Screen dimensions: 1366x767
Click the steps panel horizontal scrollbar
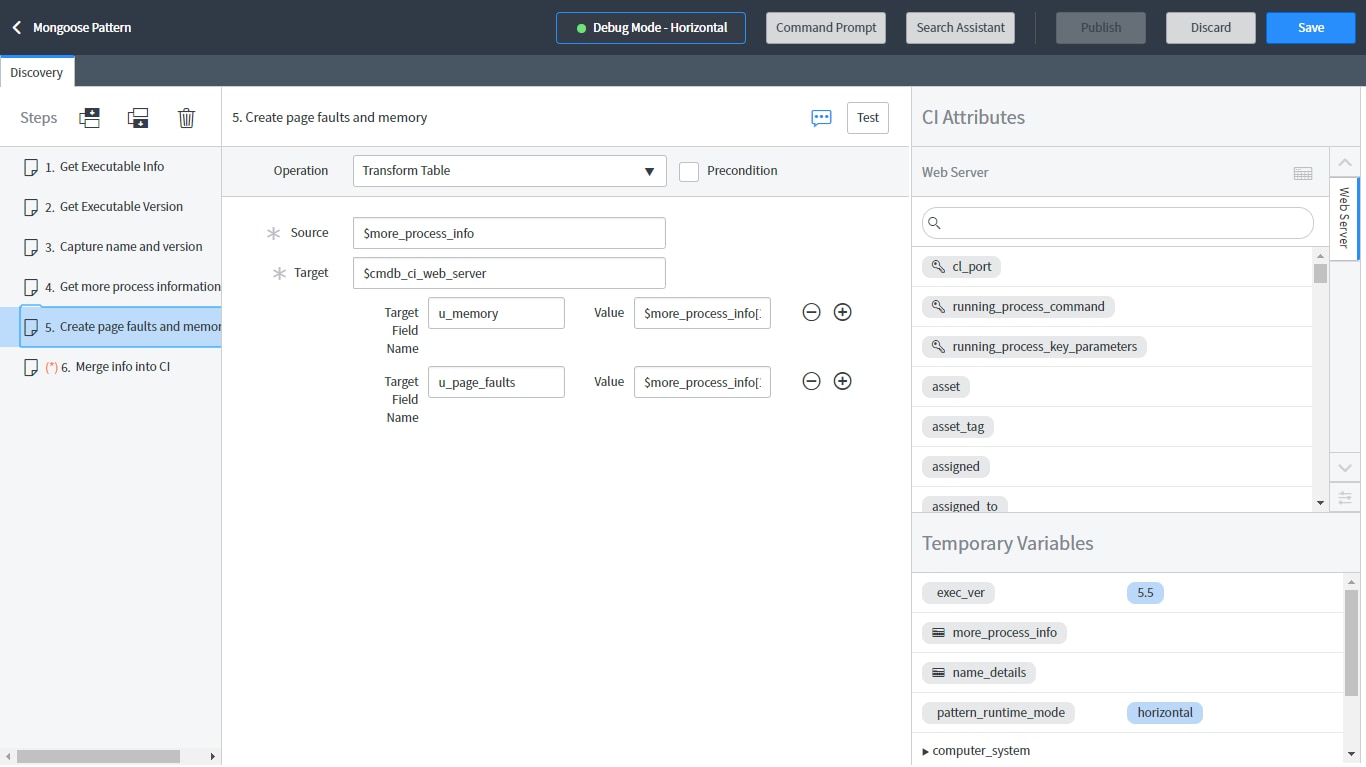(98, 757)
